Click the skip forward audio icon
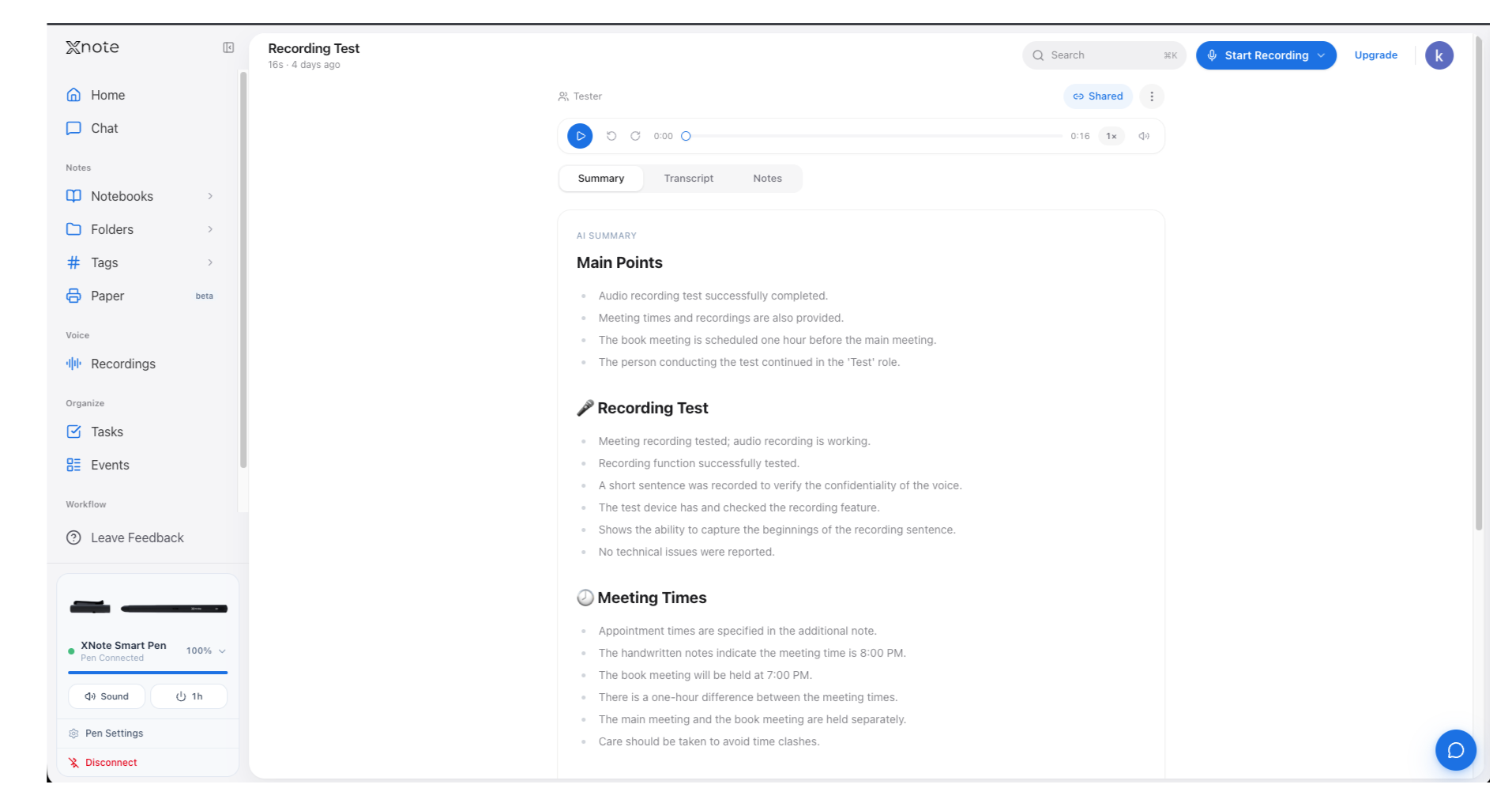 635,136
